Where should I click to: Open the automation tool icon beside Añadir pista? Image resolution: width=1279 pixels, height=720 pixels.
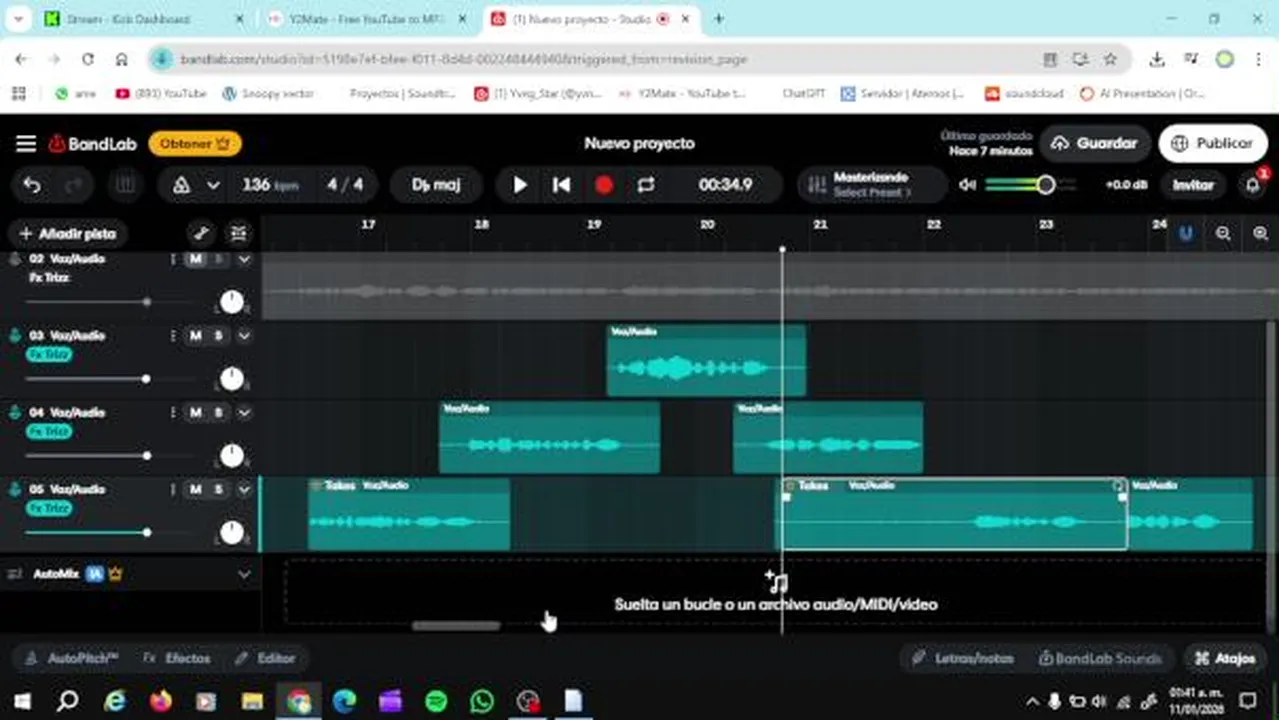201,234
